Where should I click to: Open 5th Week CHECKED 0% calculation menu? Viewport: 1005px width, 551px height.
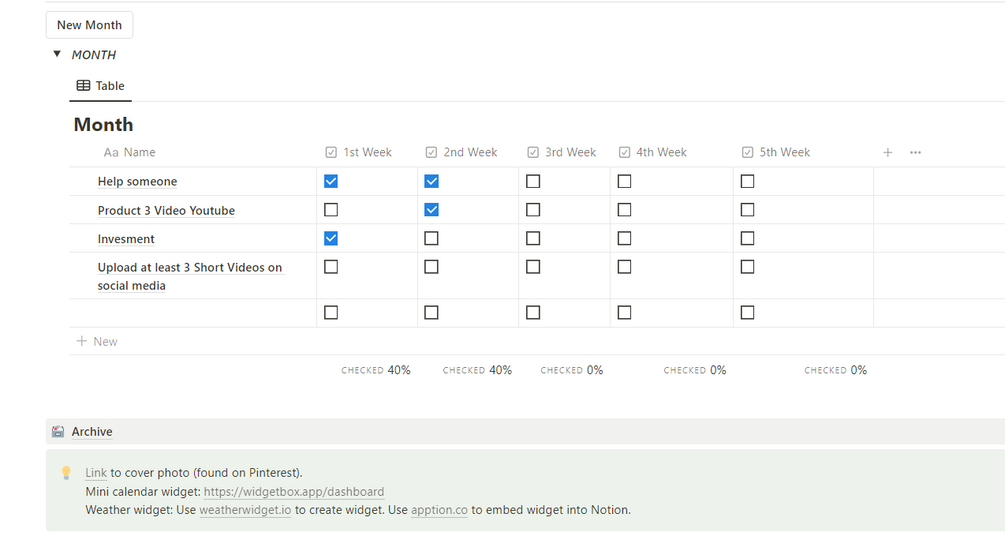[x=835, y=370]
